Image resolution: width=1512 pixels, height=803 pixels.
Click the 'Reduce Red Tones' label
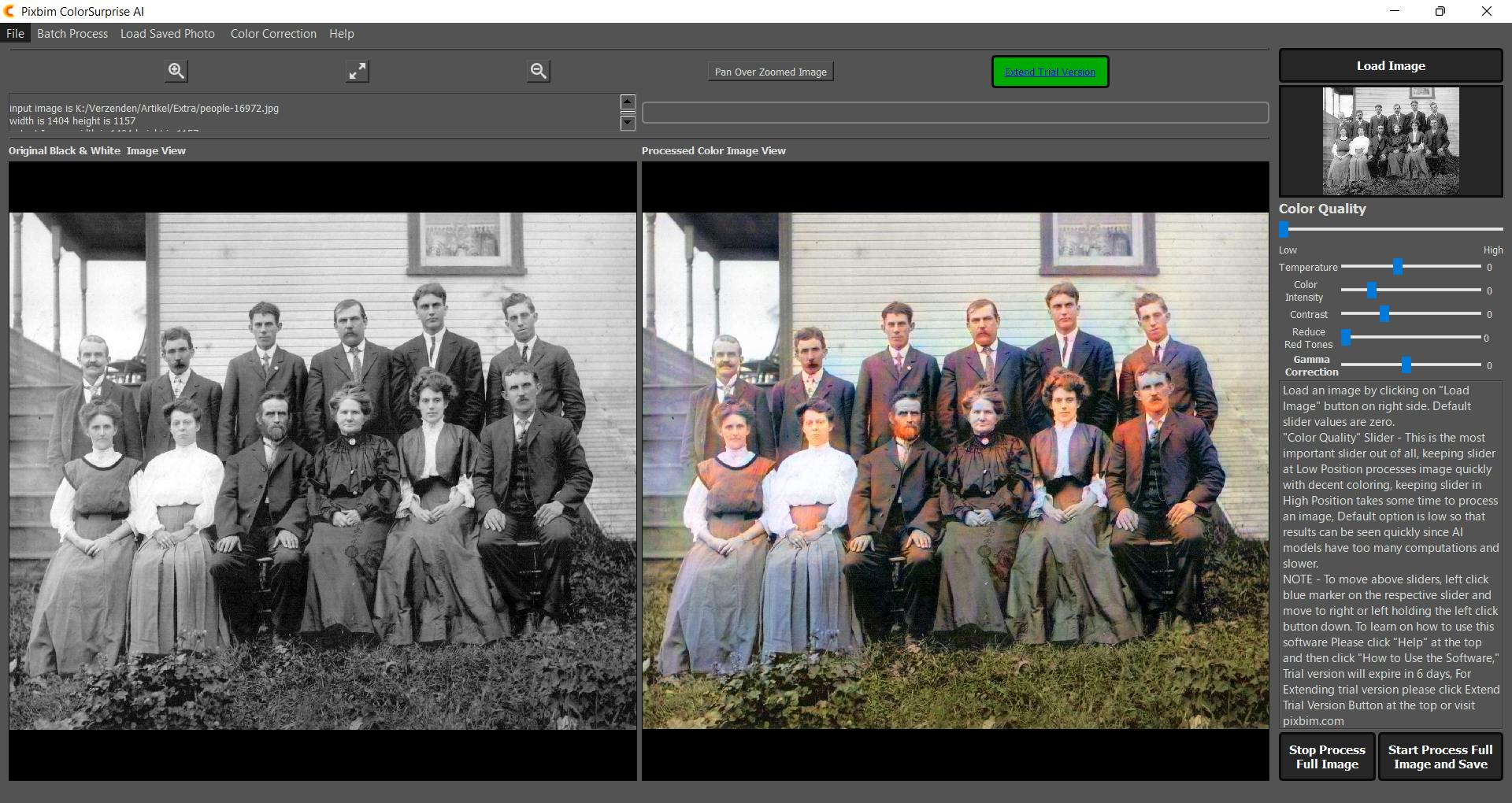click(1308, 339)
